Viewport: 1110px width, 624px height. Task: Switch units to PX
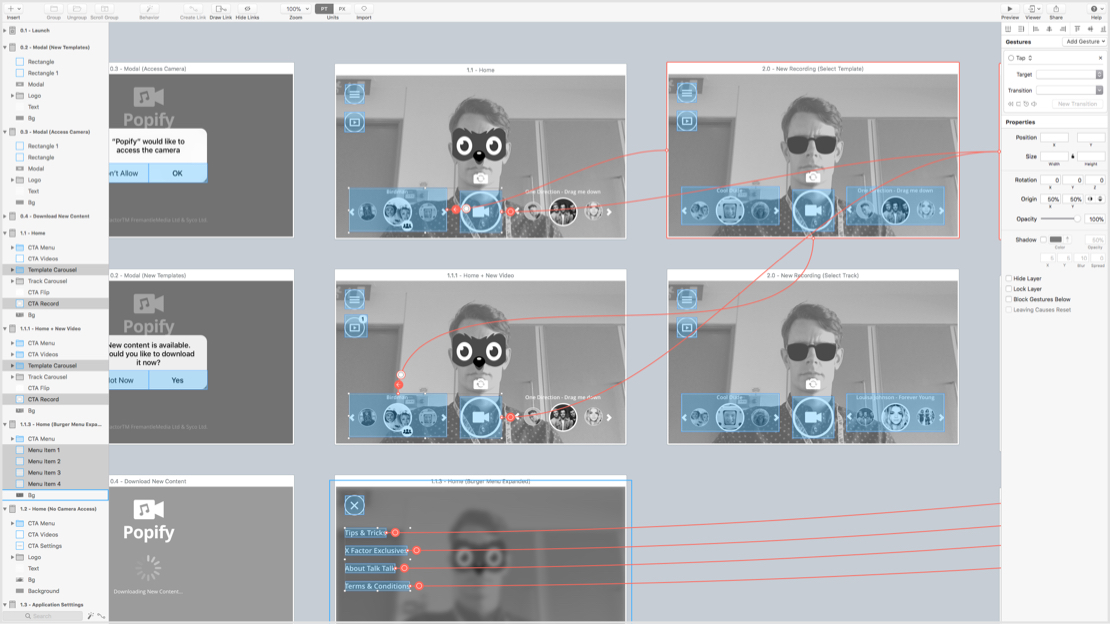click(342, 9)
